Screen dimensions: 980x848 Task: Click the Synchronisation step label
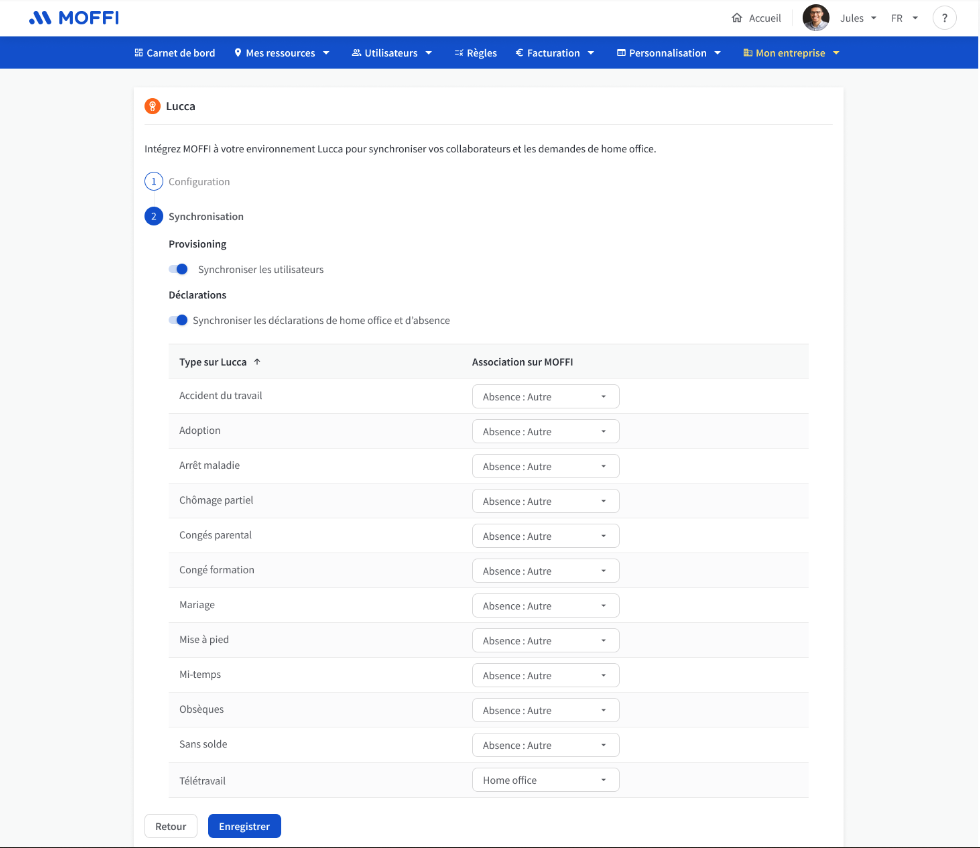pyautogui.click(x=206, y=217)
